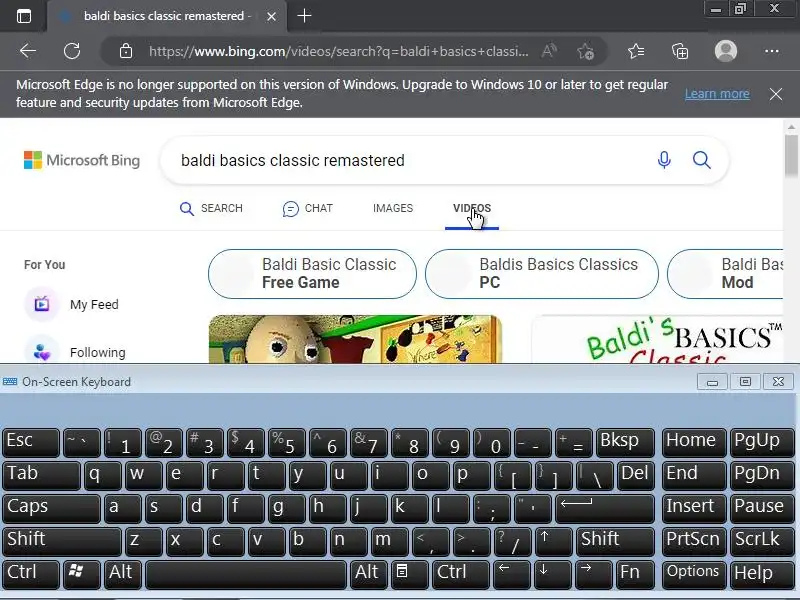Select the Baldi Basics Mod suggestion chip
This screenshot has width=800, height=600.
[x=725, y=274]
